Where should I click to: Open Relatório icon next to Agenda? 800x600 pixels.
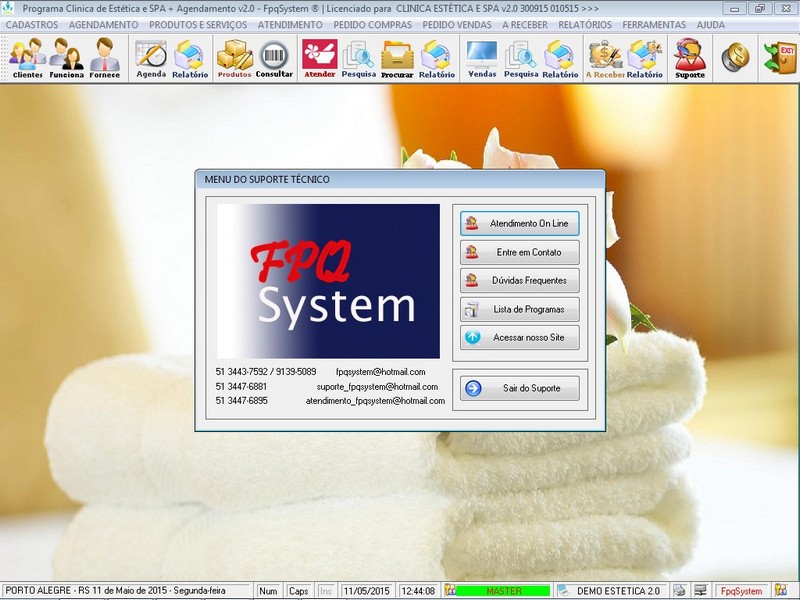click(x=190, y=58)
